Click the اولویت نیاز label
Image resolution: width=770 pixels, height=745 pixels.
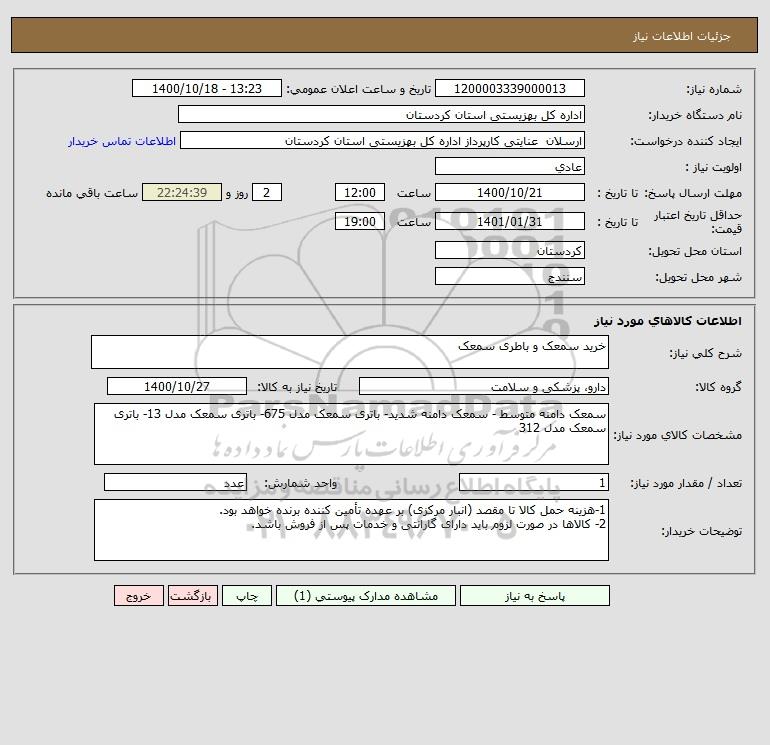click(x=714, y=167)
